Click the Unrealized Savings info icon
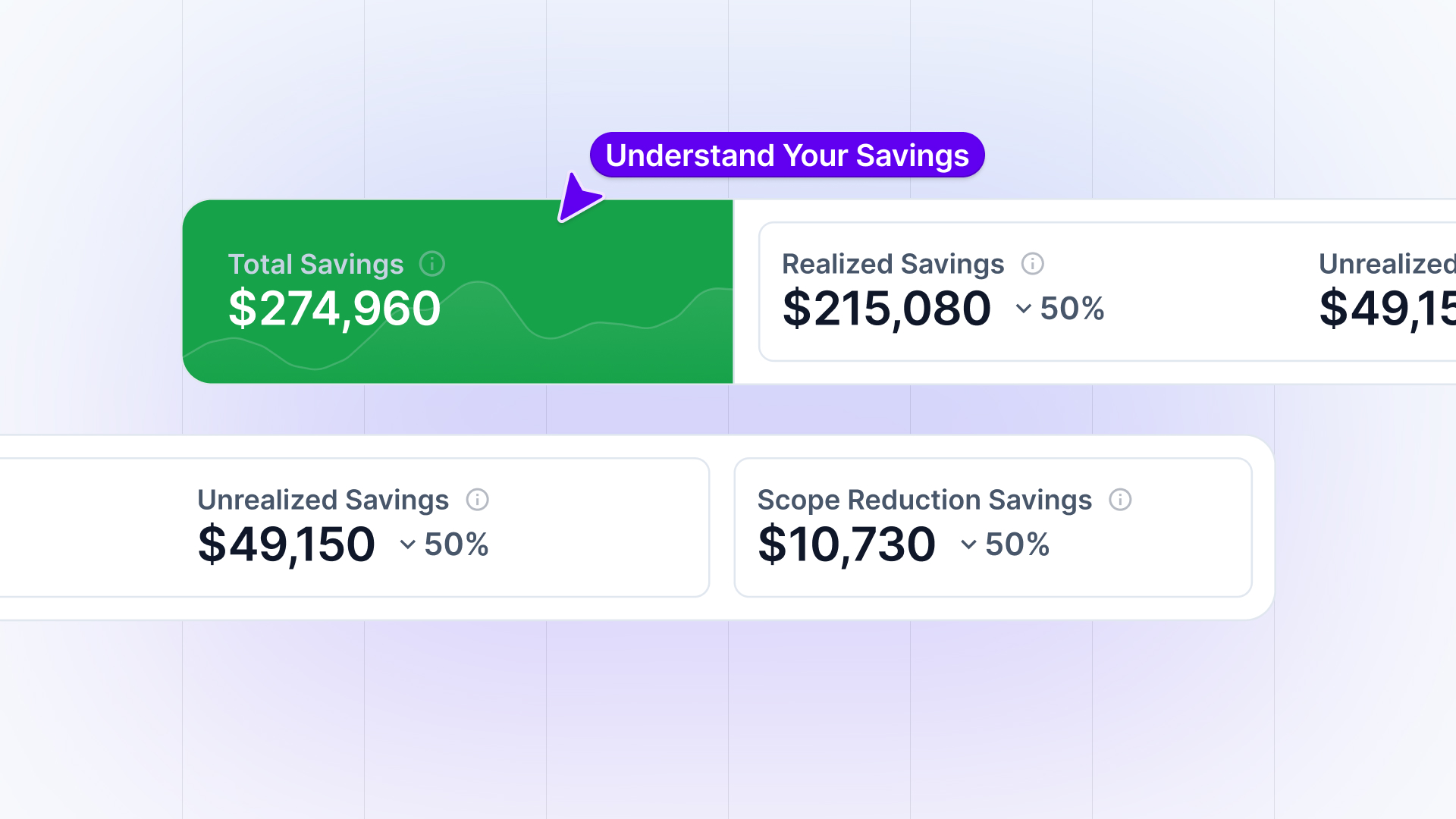The height and width of the screenshot is (819, 1456). (x=478, y=500)
